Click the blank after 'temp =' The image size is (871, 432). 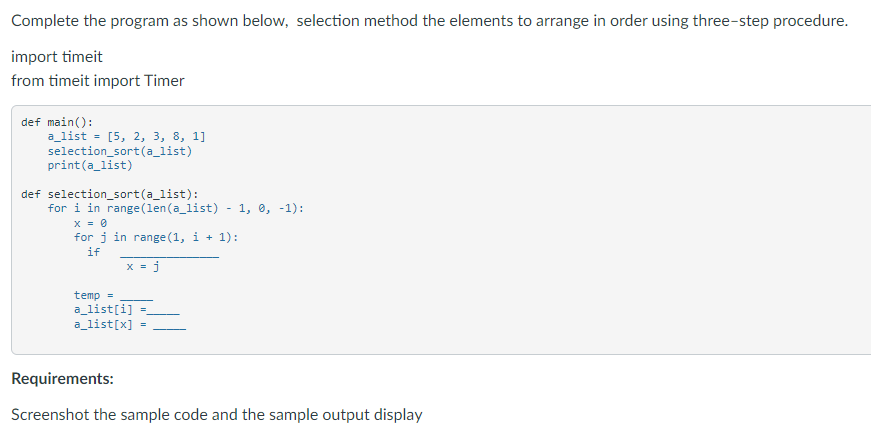(137, 299)
